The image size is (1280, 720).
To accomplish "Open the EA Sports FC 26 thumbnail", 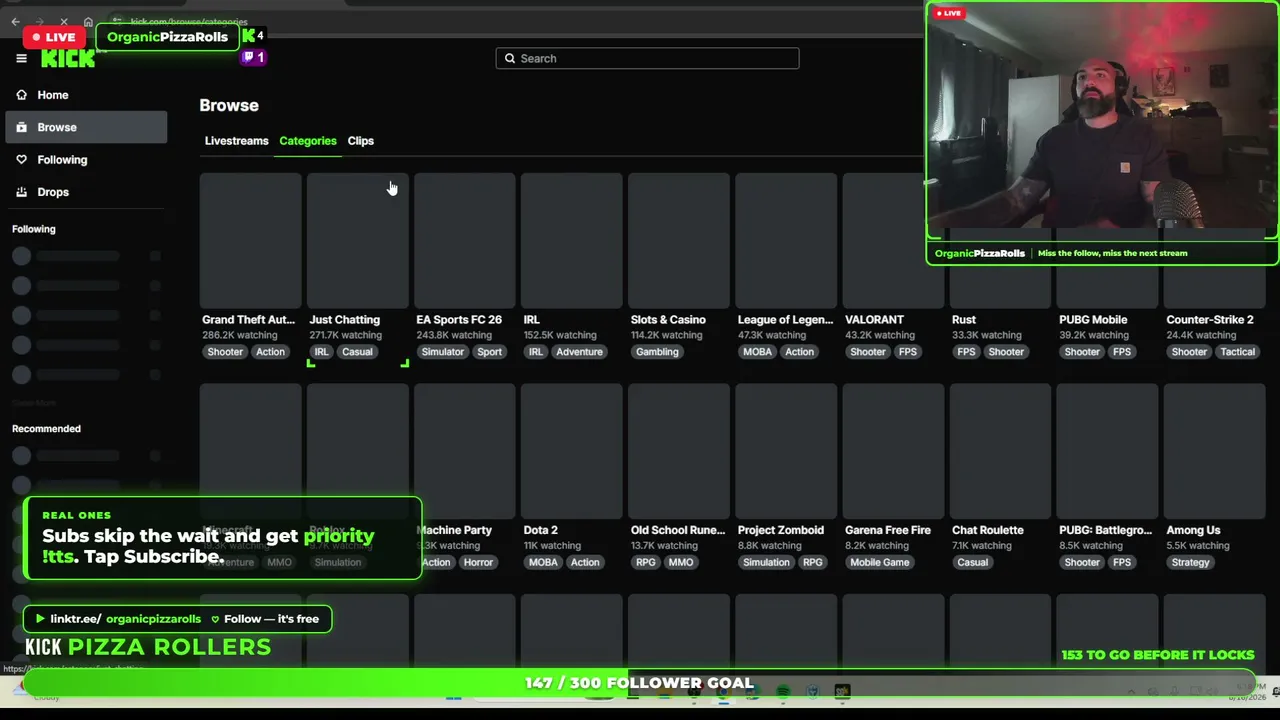I will (465, 240).
